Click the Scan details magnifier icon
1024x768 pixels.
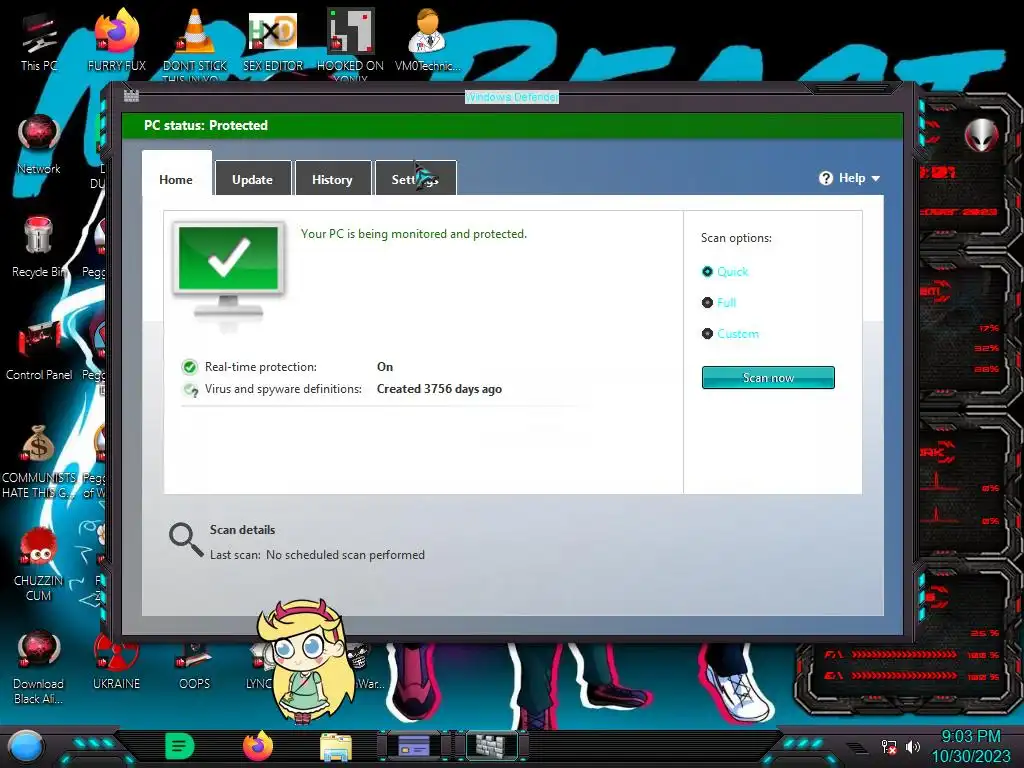(186, 540)
